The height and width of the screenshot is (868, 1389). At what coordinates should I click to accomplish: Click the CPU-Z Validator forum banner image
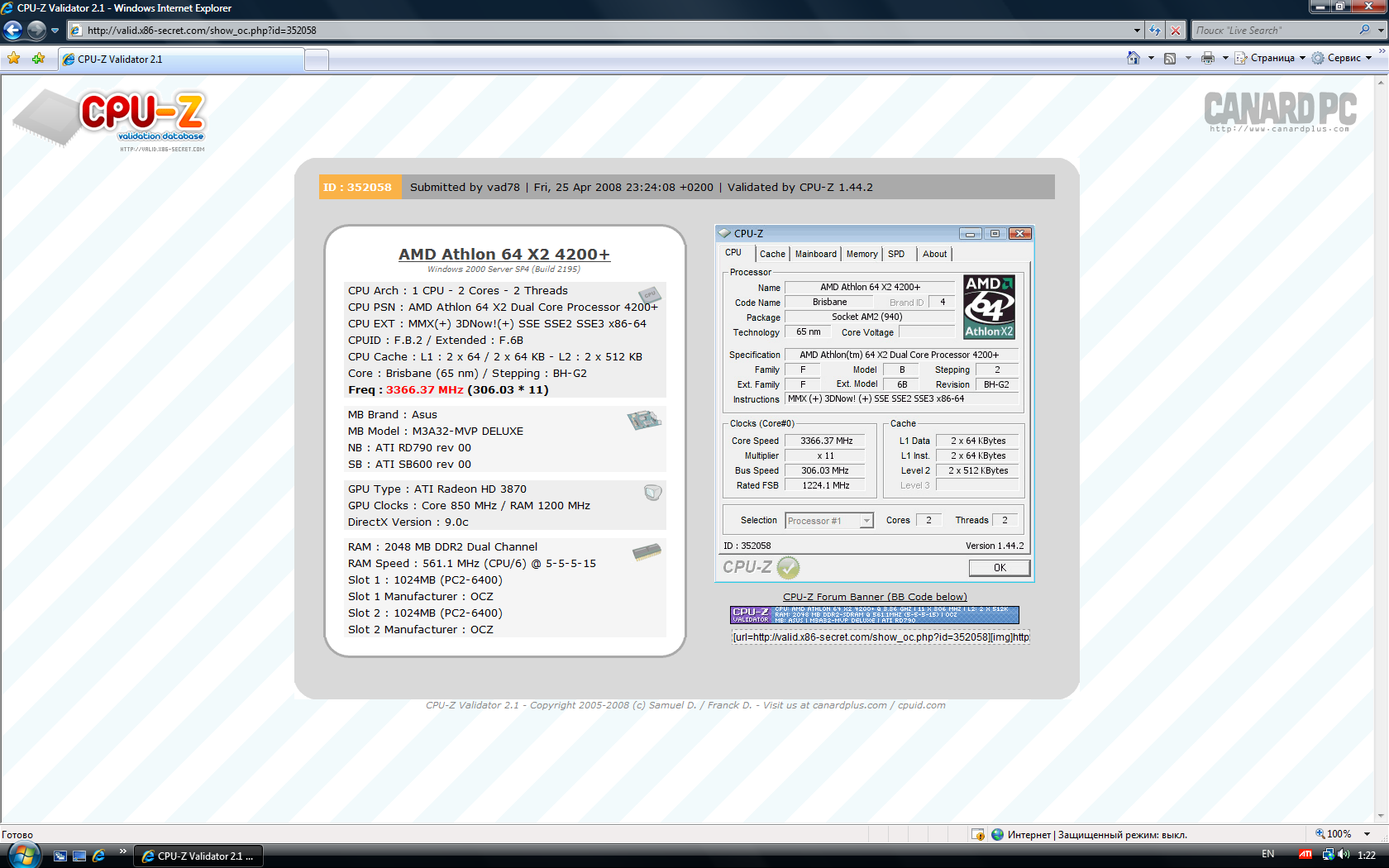(875, 615)
